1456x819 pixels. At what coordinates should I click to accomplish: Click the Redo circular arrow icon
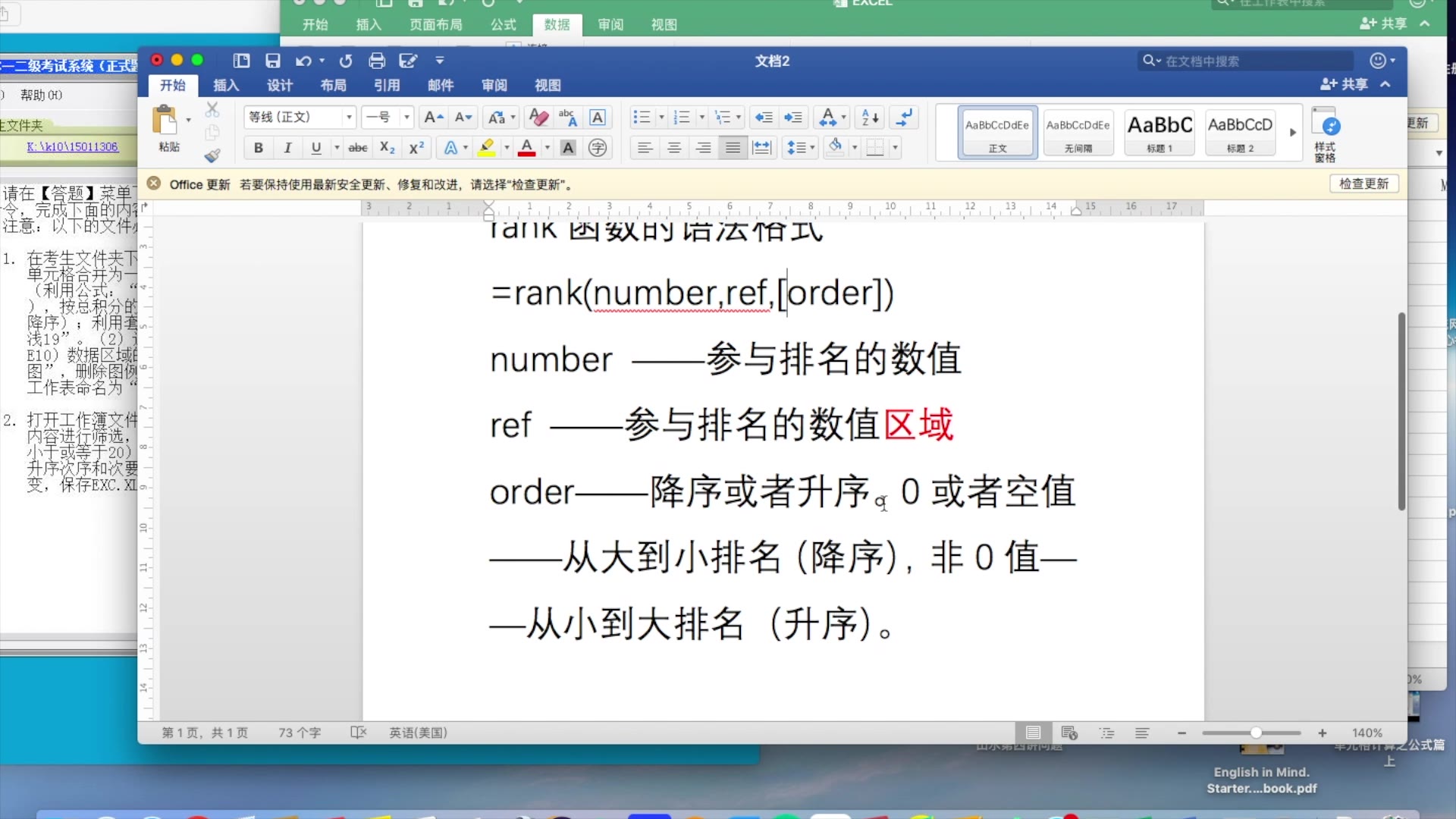[x=346, y=61]
